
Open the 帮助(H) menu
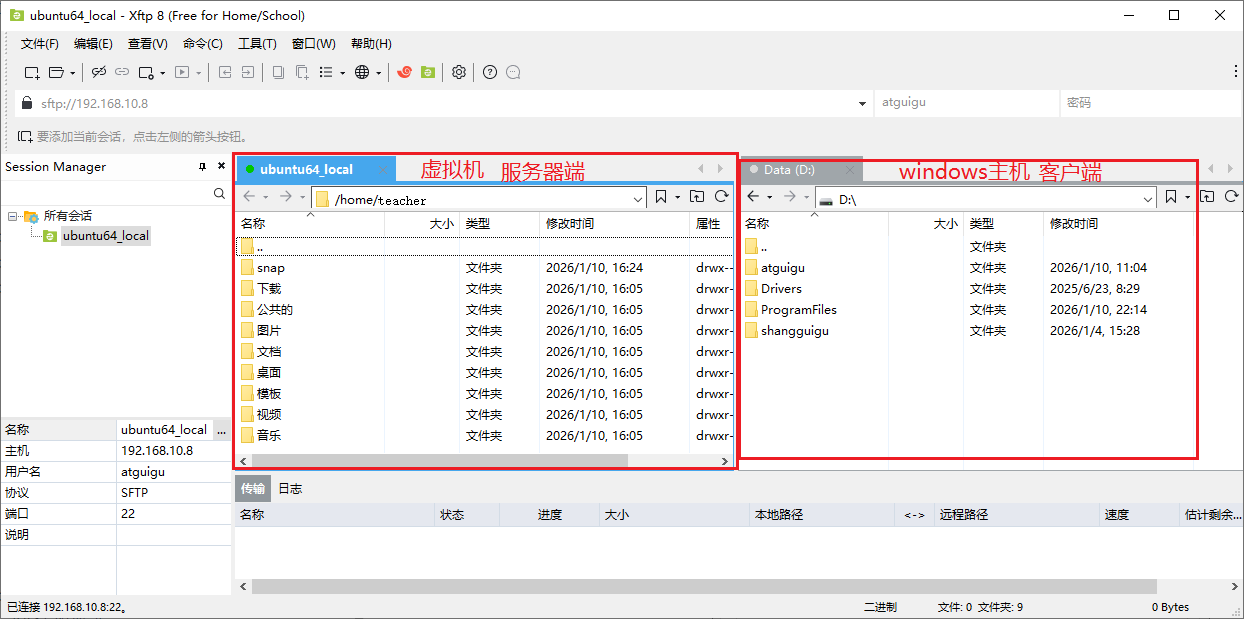pyautogui.click(x=371, y=44)
